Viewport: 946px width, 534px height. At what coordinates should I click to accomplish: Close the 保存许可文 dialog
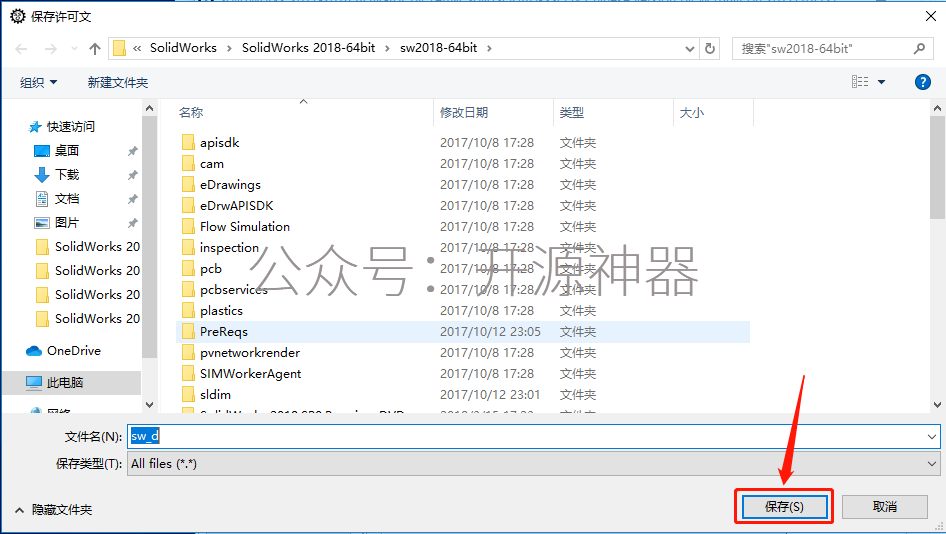pyautogui.click(x=931, y=16)
